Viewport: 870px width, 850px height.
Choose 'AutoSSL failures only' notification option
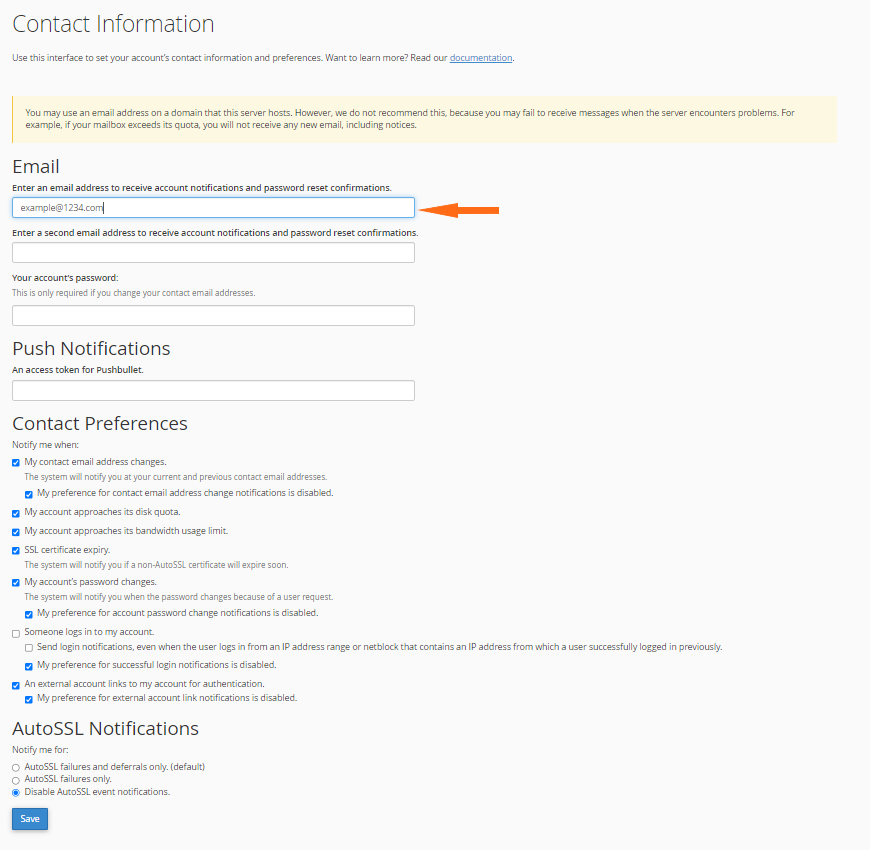[x=15, y=779]
